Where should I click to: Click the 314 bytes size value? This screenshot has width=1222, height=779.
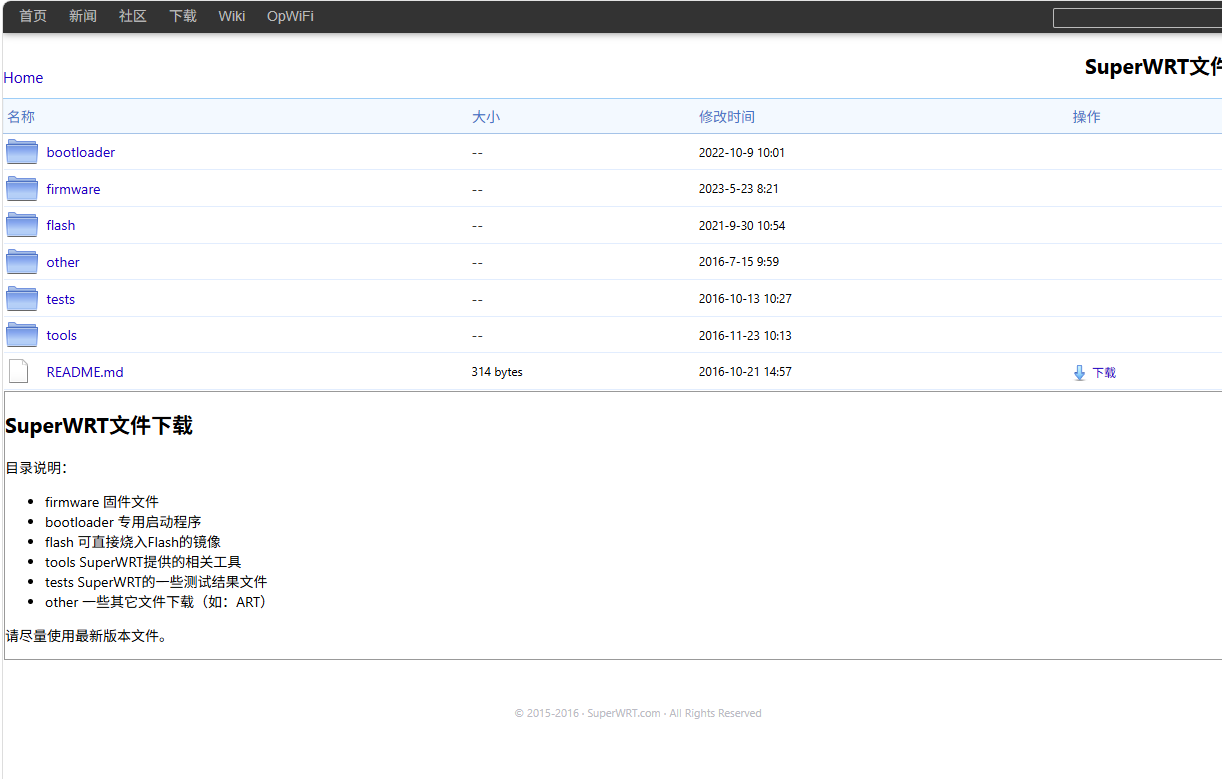(497, 372)
